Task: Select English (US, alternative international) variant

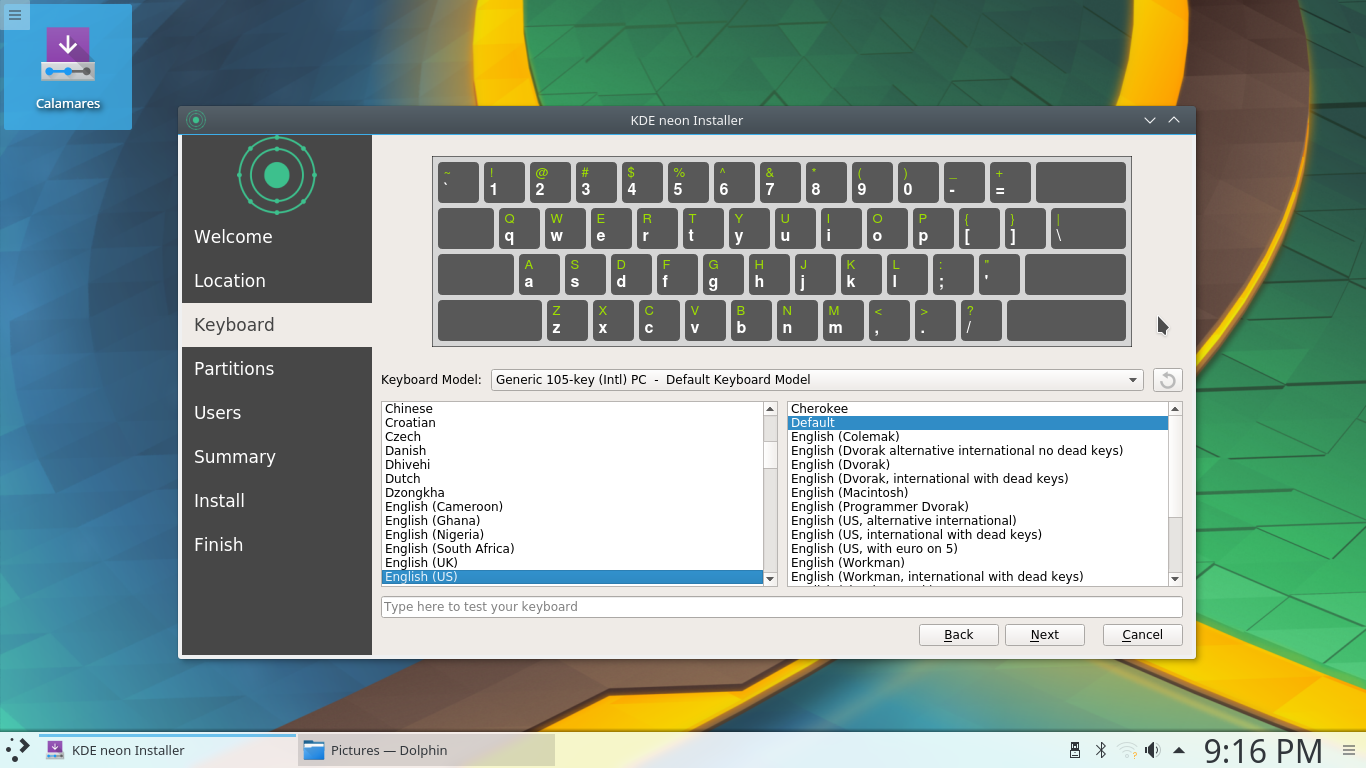Action: (x=978, y=521)
